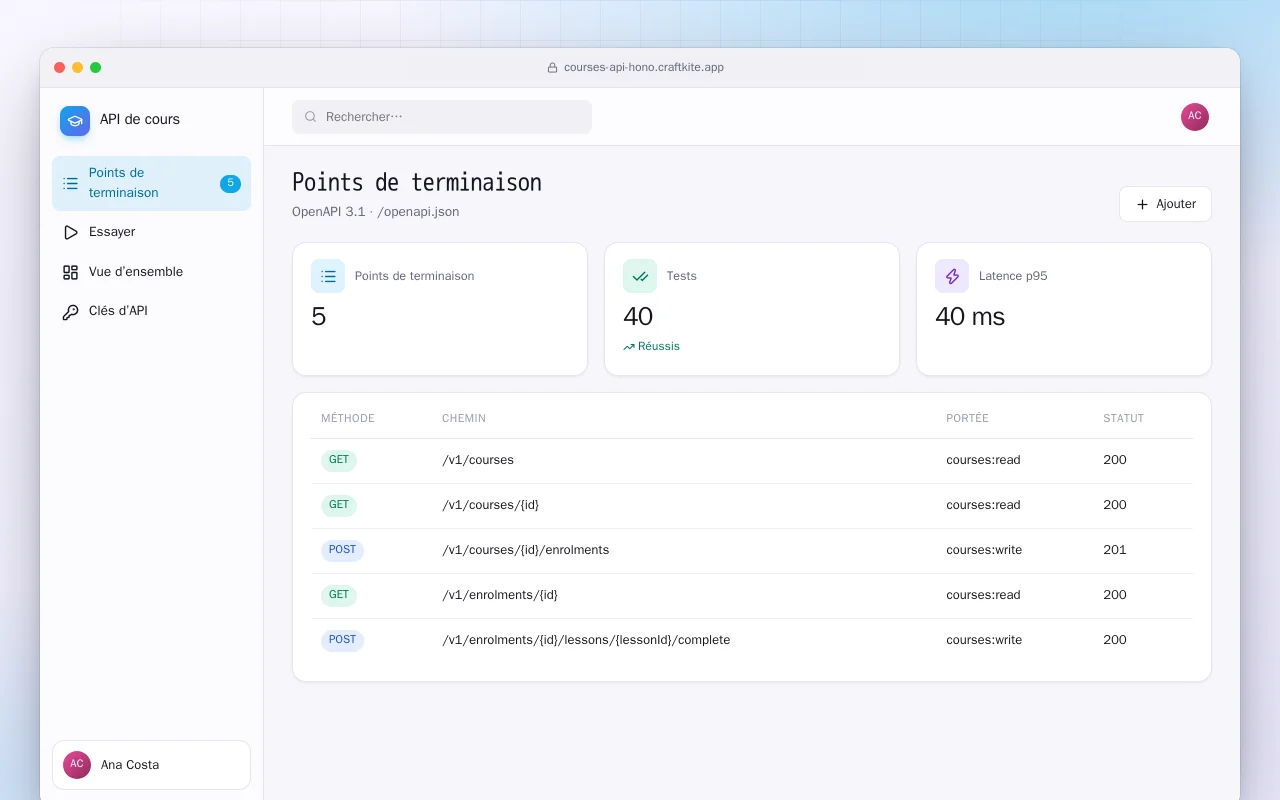This screenshot has width=1280, height=800.
Task: Click the play icon next to Essayer
Action: tap(70, 232)
